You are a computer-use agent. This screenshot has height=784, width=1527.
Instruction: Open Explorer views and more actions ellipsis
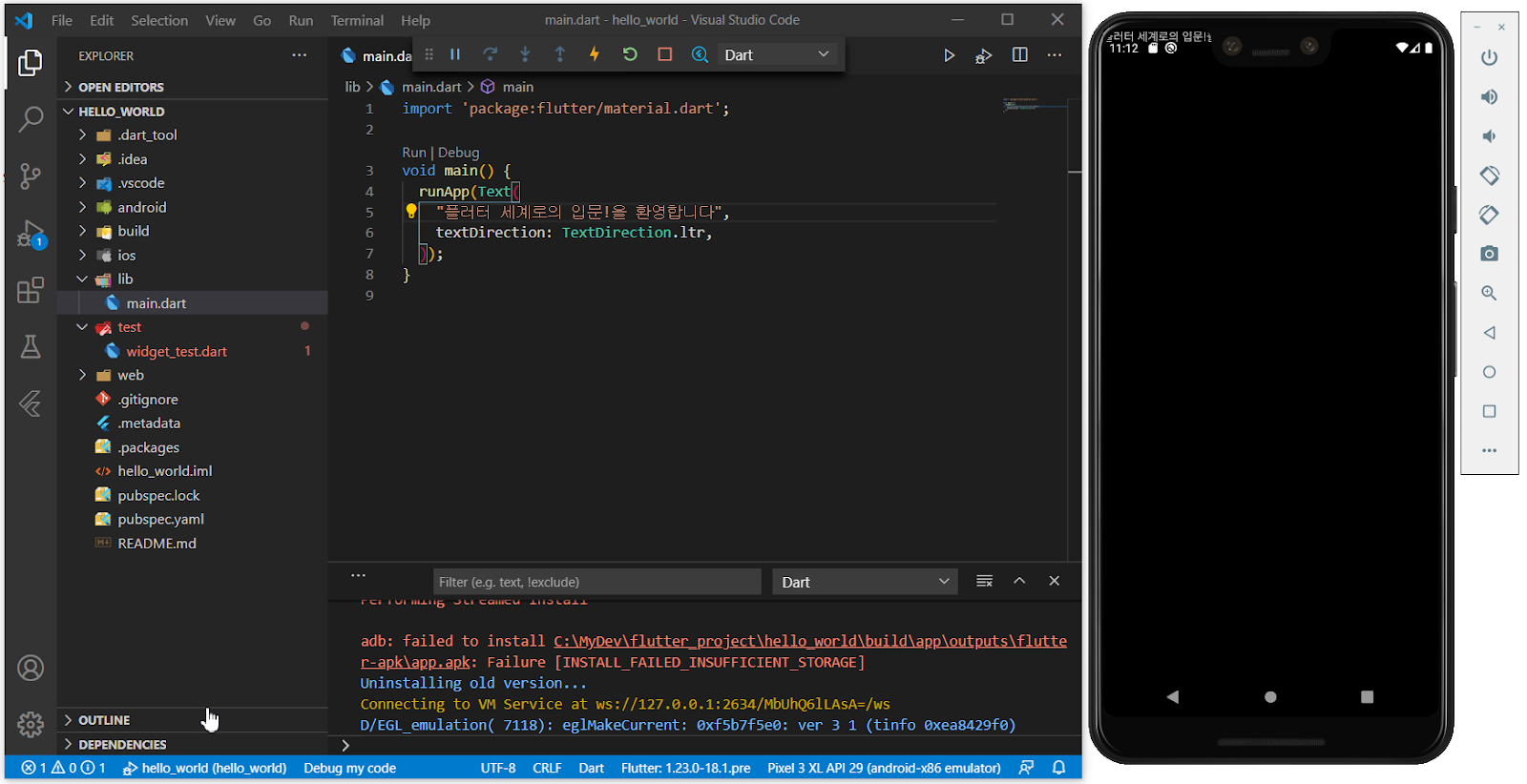click(x=300, y=55)
